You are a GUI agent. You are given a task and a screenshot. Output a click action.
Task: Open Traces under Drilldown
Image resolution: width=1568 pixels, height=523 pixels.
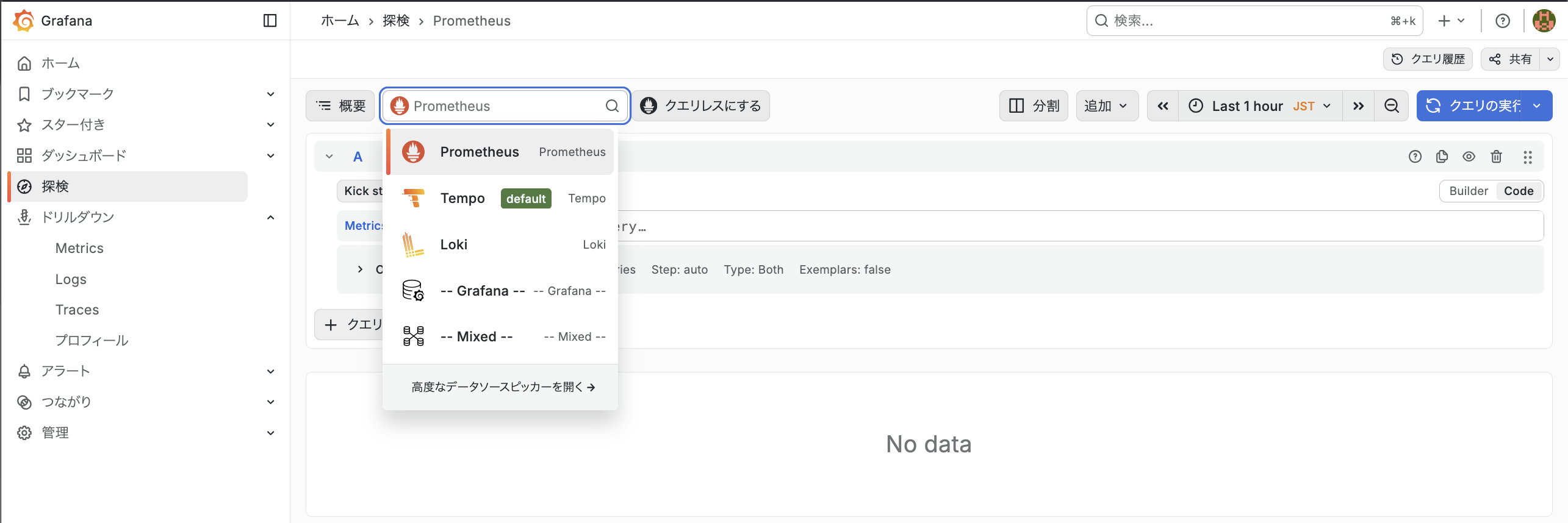[77, 310]
